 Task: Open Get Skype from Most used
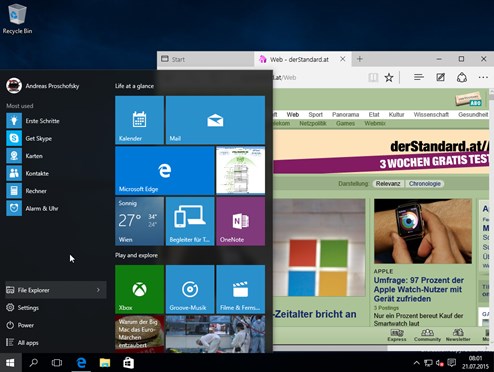[x=56, y=138]
